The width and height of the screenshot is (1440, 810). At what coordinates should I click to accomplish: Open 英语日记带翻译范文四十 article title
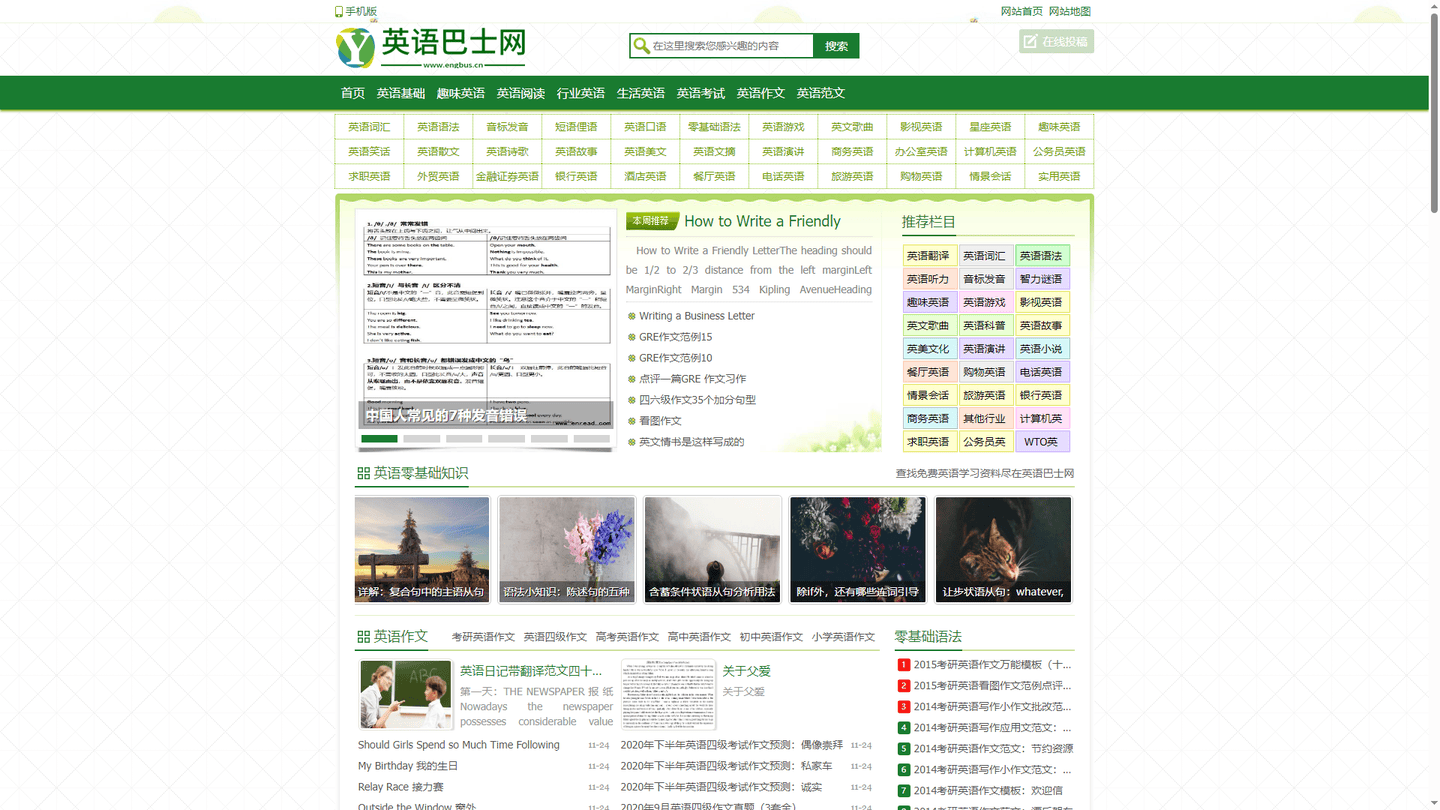pyautogui.click(x=531, y=671)
